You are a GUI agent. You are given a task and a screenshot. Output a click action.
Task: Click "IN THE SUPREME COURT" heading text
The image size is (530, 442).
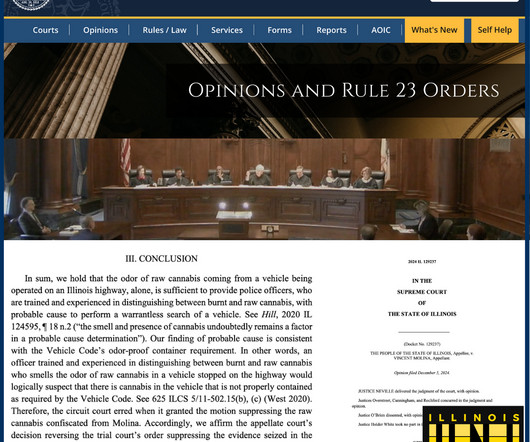(x=422, y=286)
